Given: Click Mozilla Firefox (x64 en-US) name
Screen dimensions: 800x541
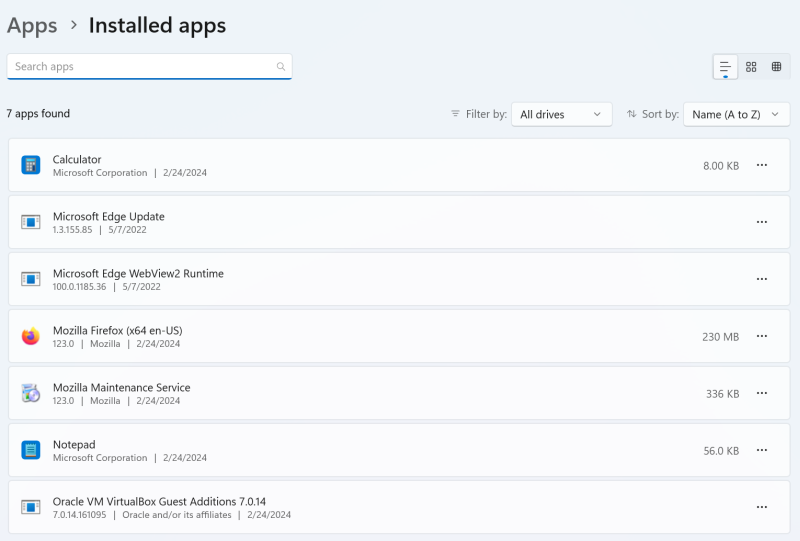Looking at the screenshot, I should [118, 331].
